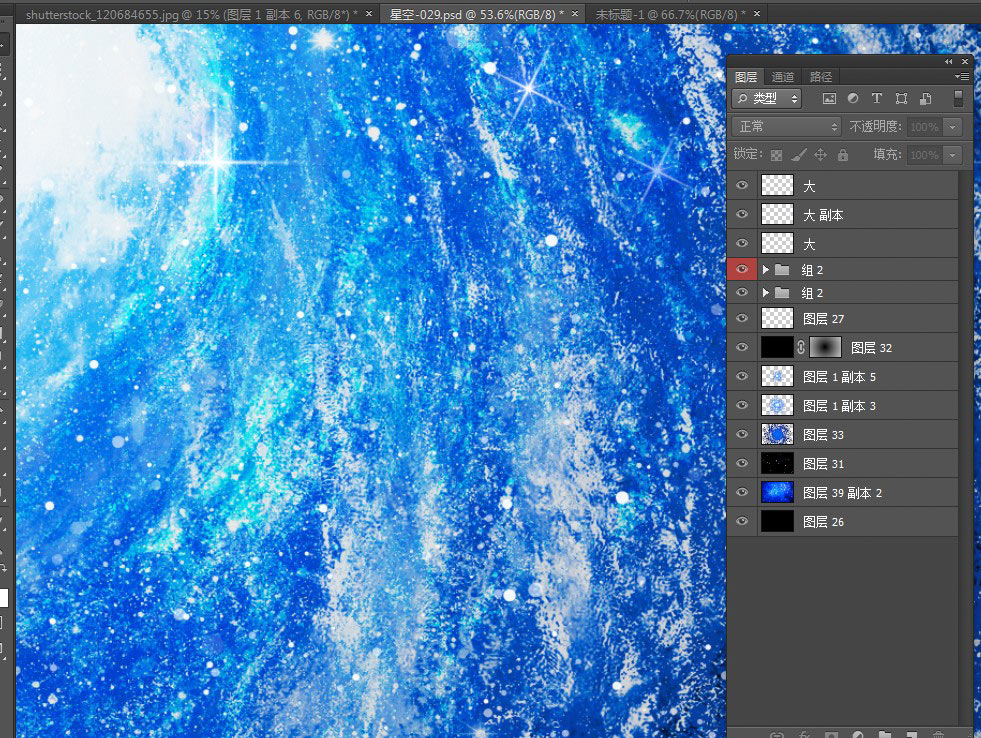
Task: Toggle the eye for 图层 32
Action: point(742,347)
